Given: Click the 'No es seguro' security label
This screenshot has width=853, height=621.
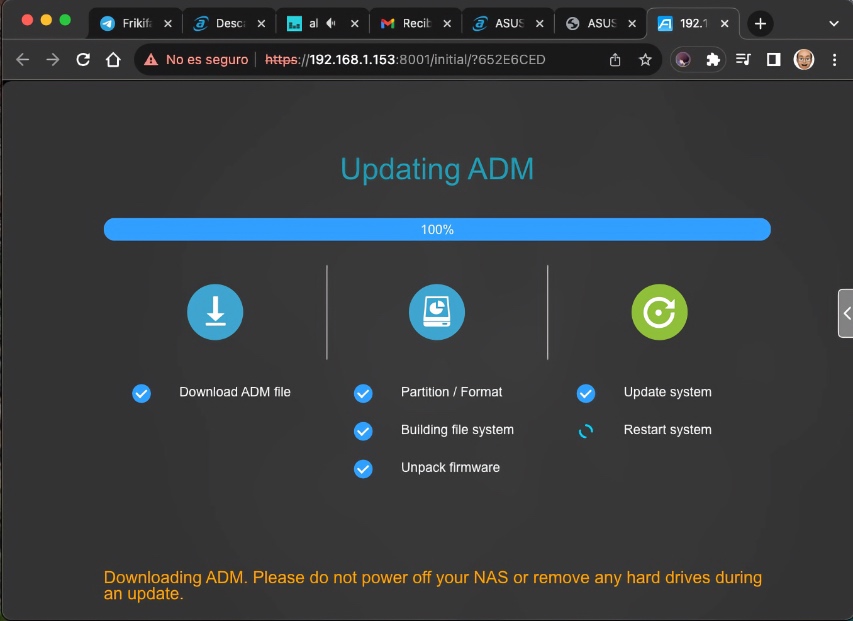Looking at the screenshot, I should pyautogui.click(x=207, y=59).
